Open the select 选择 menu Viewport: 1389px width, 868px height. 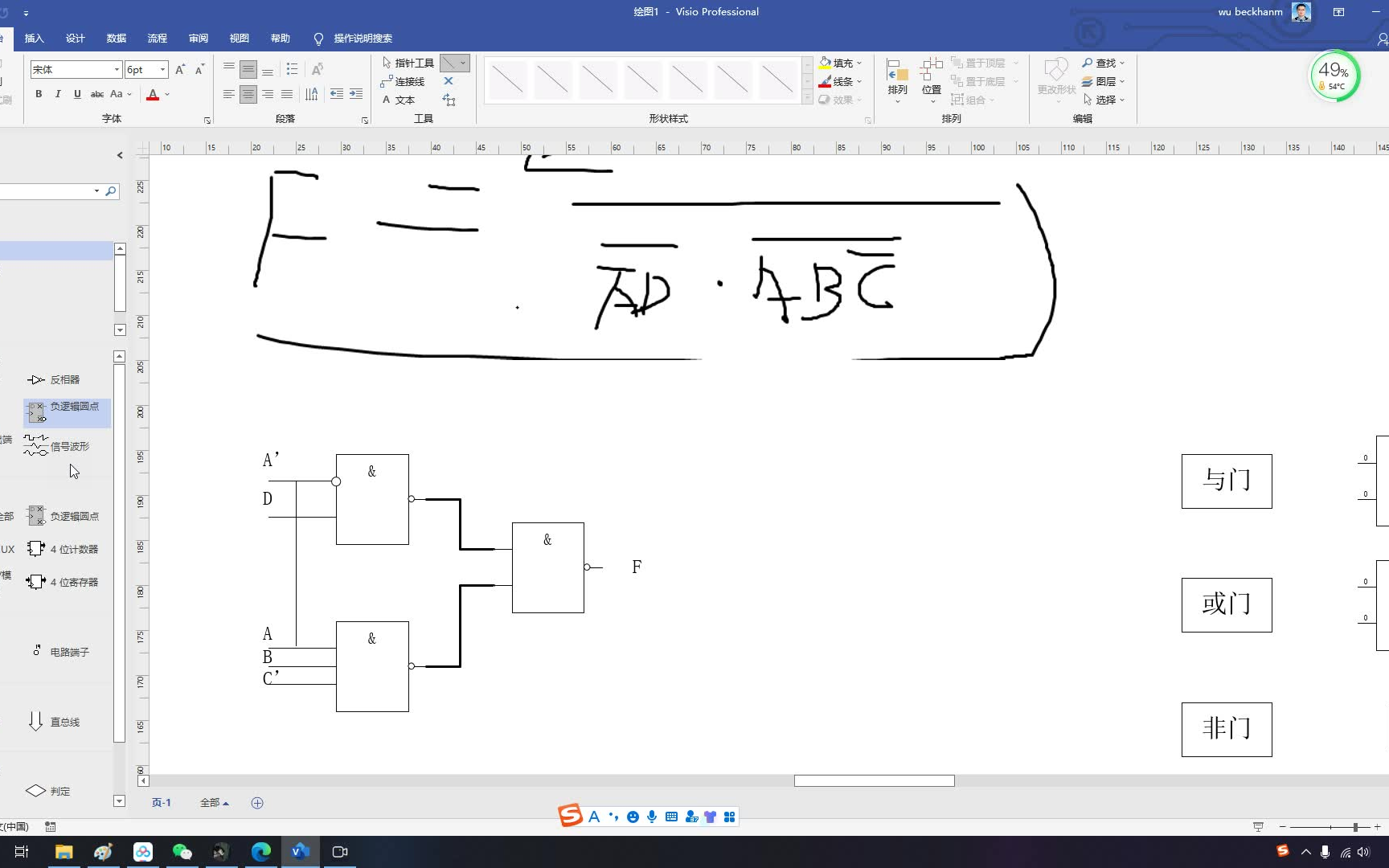pos(1103,100)
